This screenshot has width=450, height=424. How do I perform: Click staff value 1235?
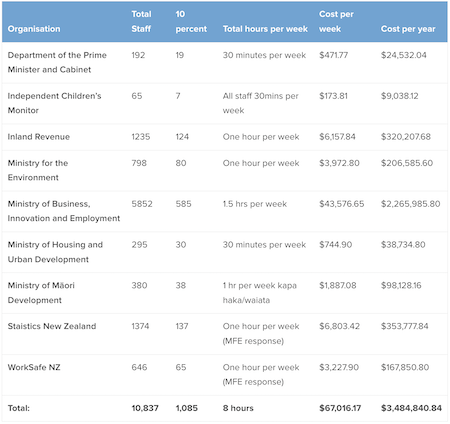[141, 137]
